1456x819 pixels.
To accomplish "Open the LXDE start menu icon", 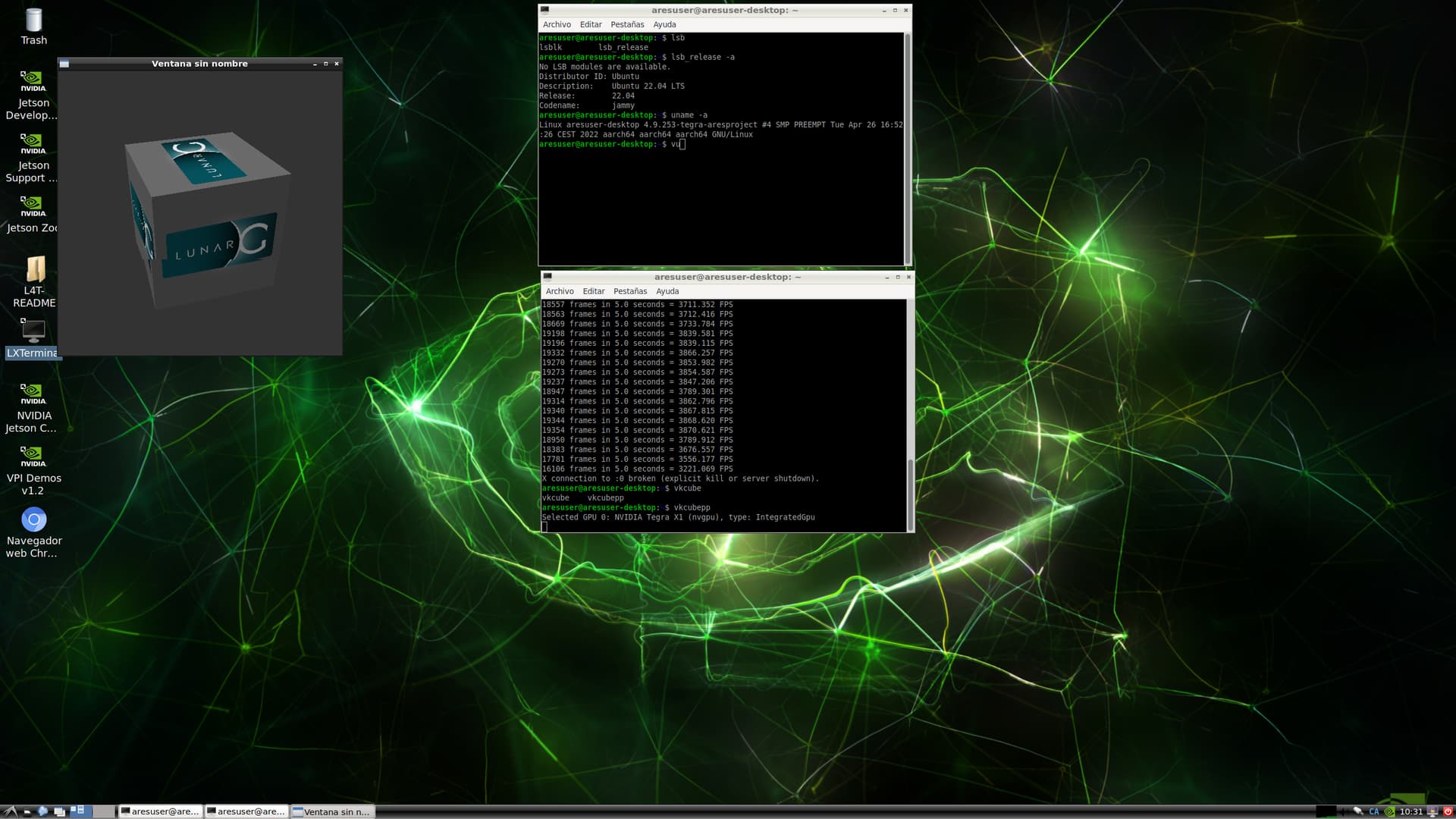I will pos(10,811).
